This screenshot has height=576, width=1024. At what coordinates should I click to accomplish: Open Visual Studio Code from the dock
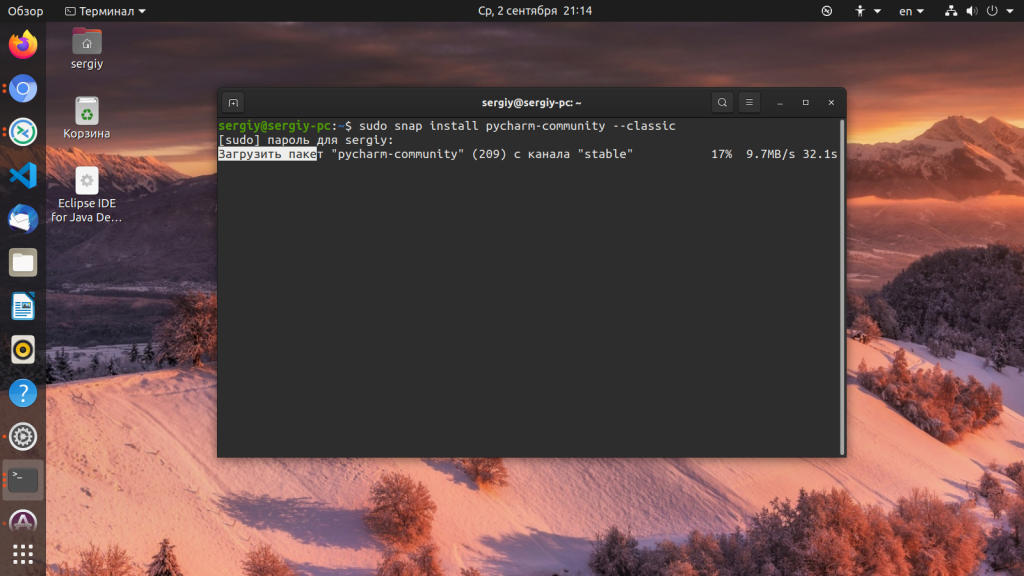coord(22,175)
